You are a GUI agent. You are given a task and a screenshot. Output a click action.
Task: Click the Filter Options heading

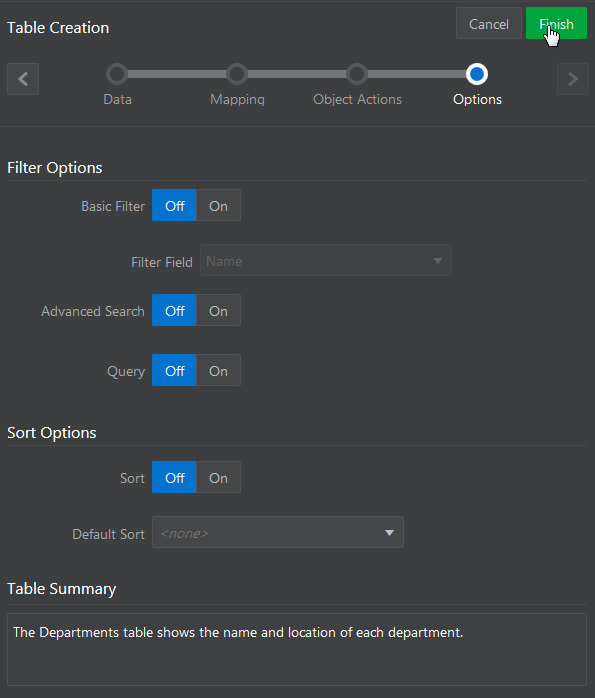55,168
